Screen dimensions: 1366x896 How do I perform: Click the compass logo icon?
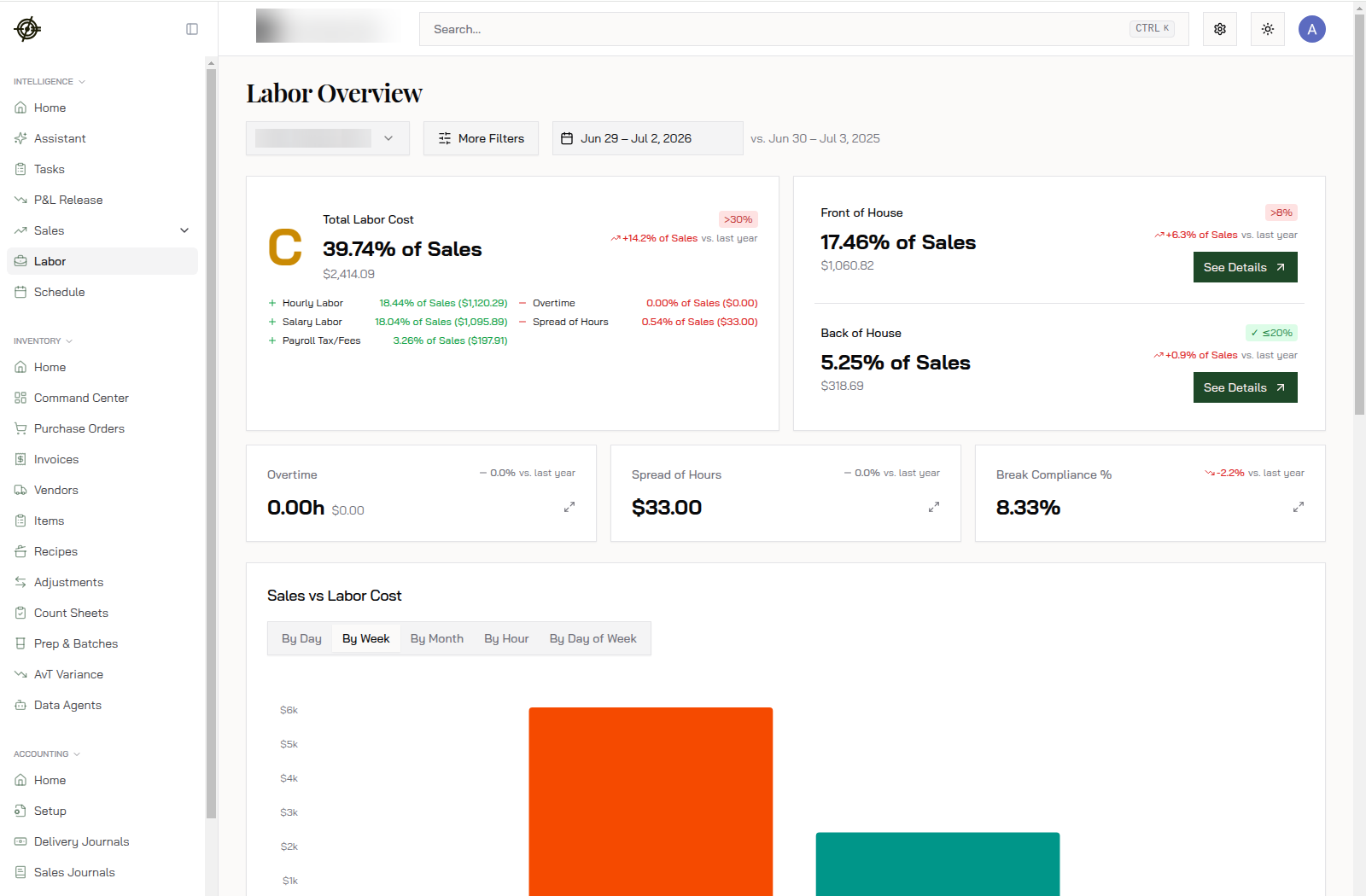click(x=27, y=29)
